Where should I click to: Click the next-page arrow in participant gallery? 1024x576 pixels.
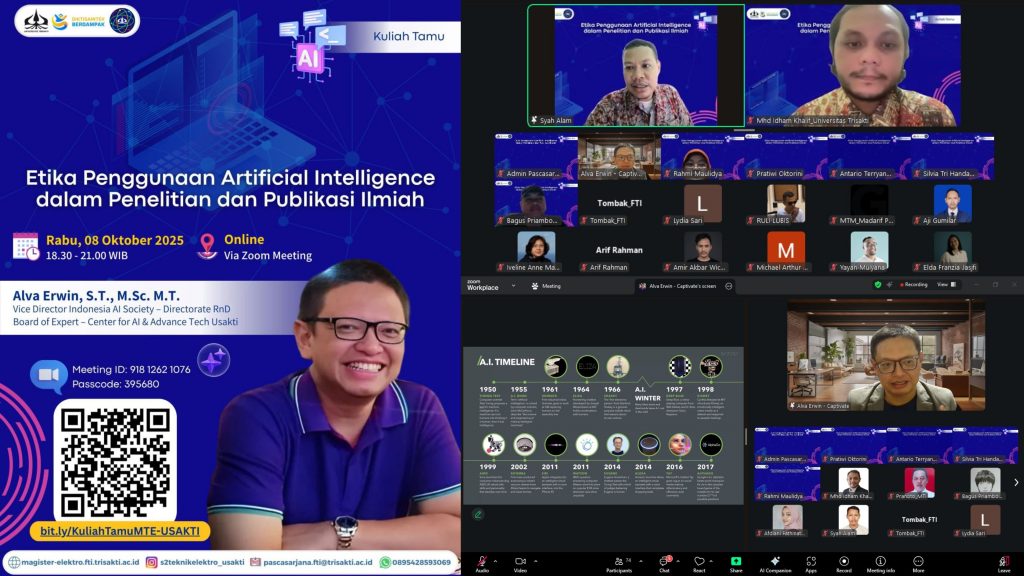coord(1016,482)
